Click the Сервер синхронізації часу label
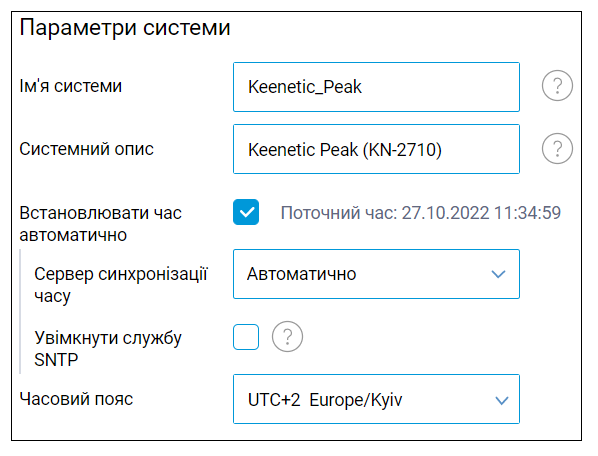This screenshot has width=598, height=456. (121, 285)
